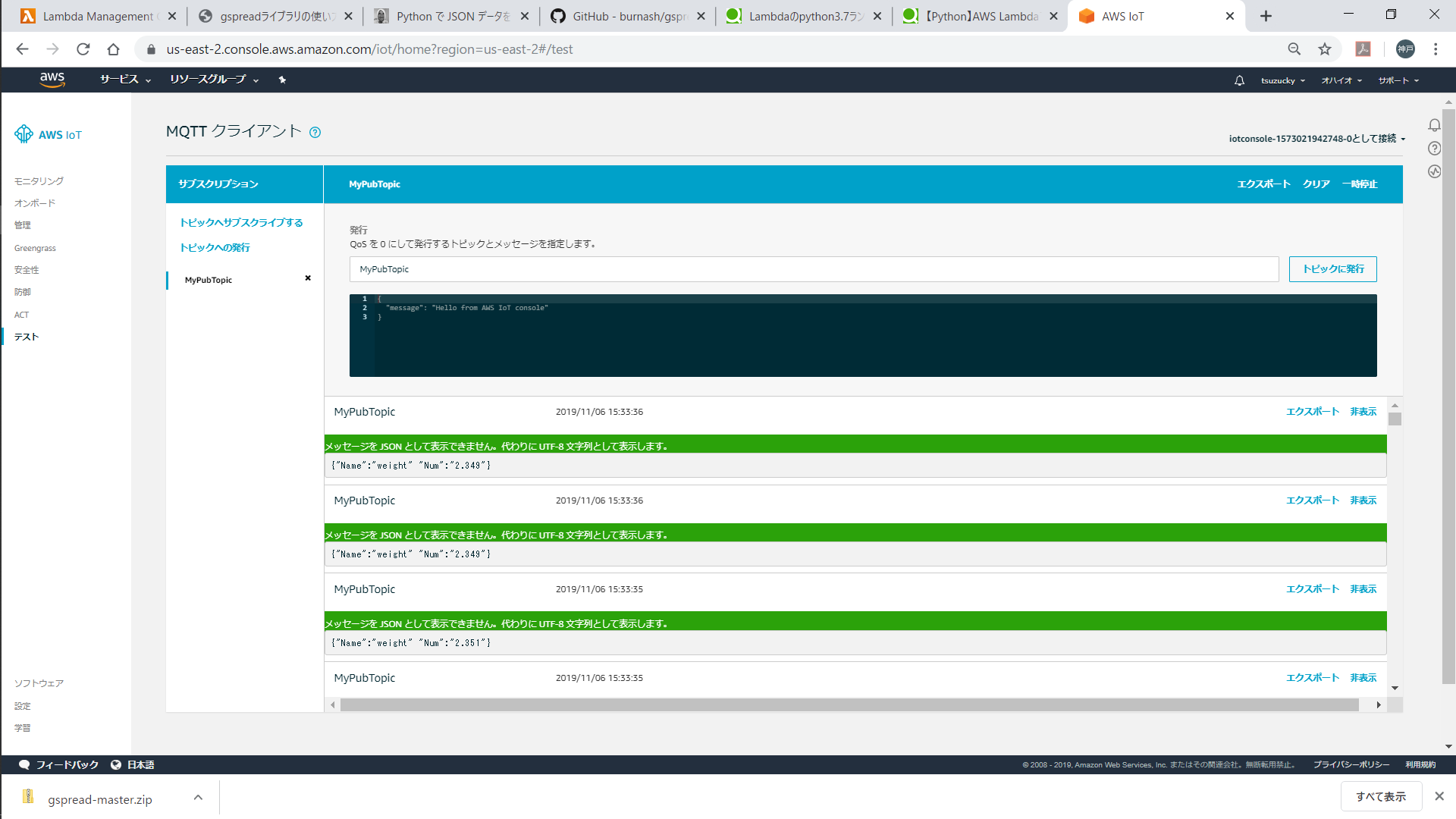The image size is (1456, 819).
Task: Click the MQTT client help question icon
Action: (x=315, y=133)
